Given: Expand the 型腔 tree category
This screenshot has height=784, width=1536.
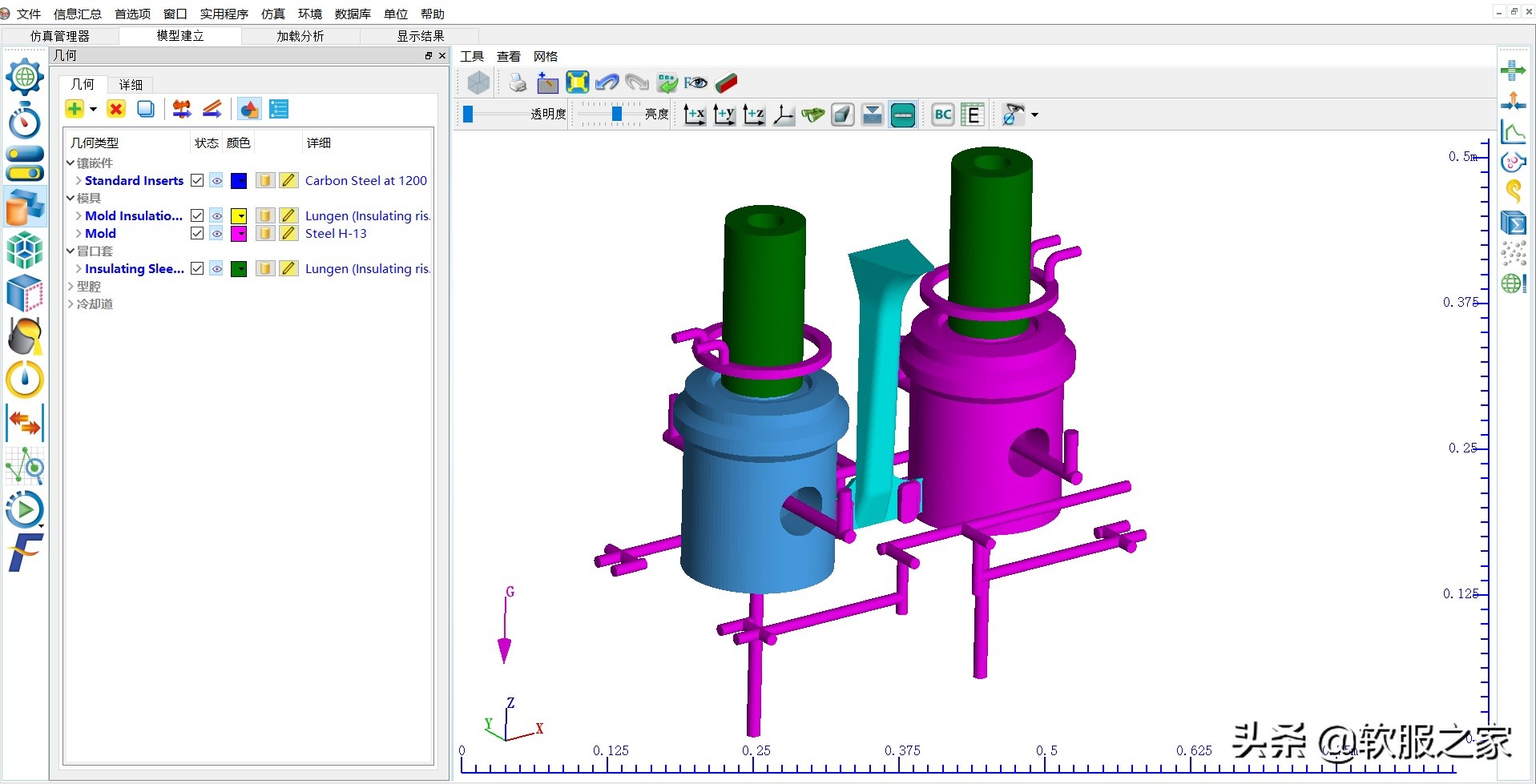Looking at the screenshot, I should 71,287.
